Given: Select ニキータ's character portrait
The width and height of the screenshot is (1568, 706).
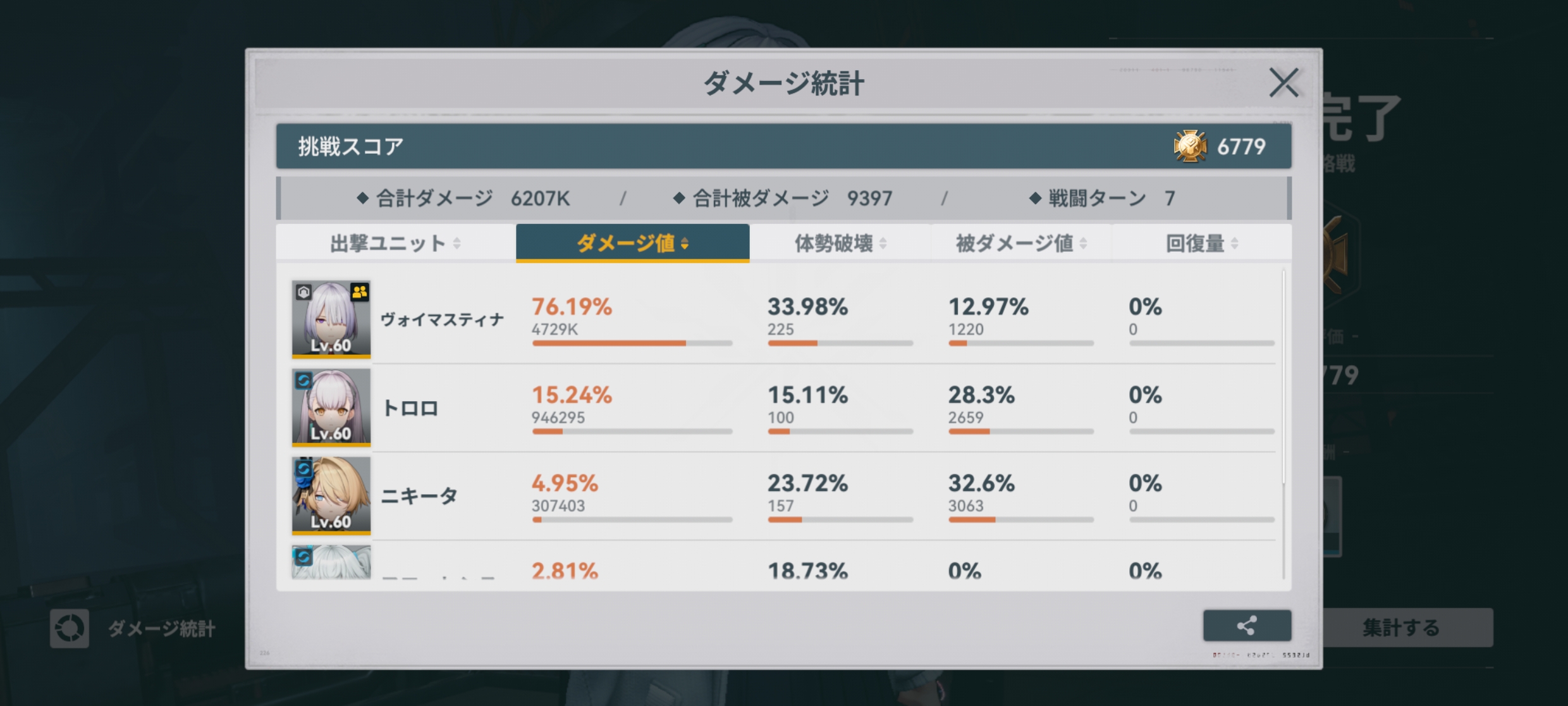Looking at the screenshot, I should click(331, 496).
